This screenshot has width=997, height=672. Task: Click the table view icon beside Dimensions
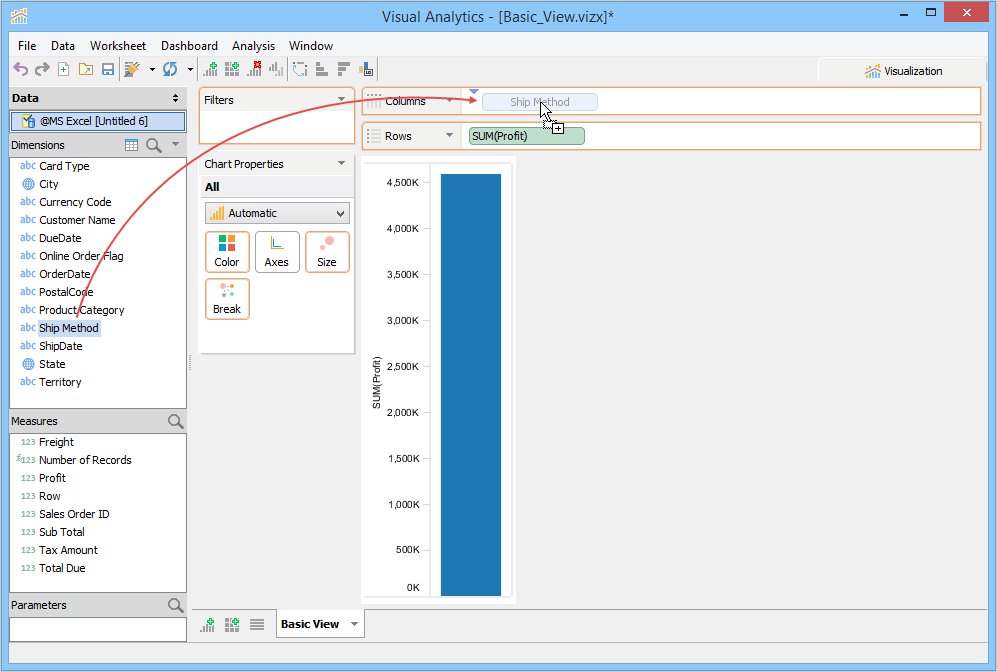tap(132, 145)
